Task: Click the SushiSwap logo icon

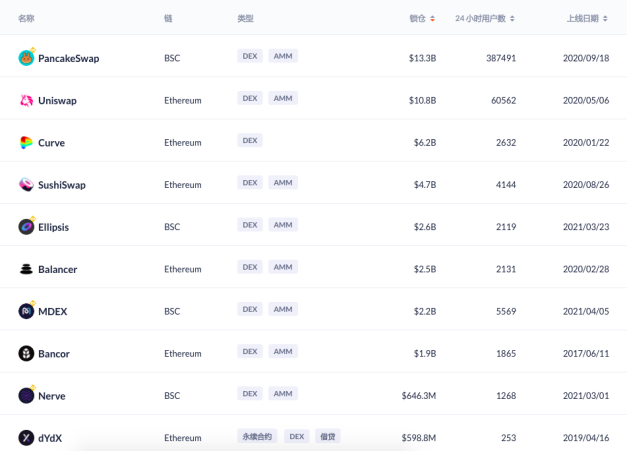Action: pos(26,184)
